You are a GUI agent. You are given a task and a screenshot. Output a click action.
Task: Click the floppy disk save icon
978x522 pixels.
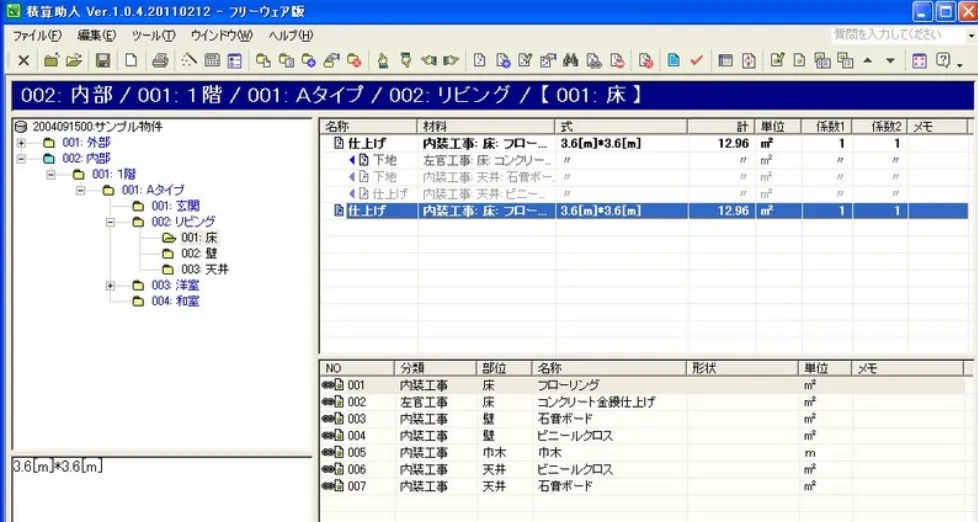pyautogui.click(x=103, y=61)
